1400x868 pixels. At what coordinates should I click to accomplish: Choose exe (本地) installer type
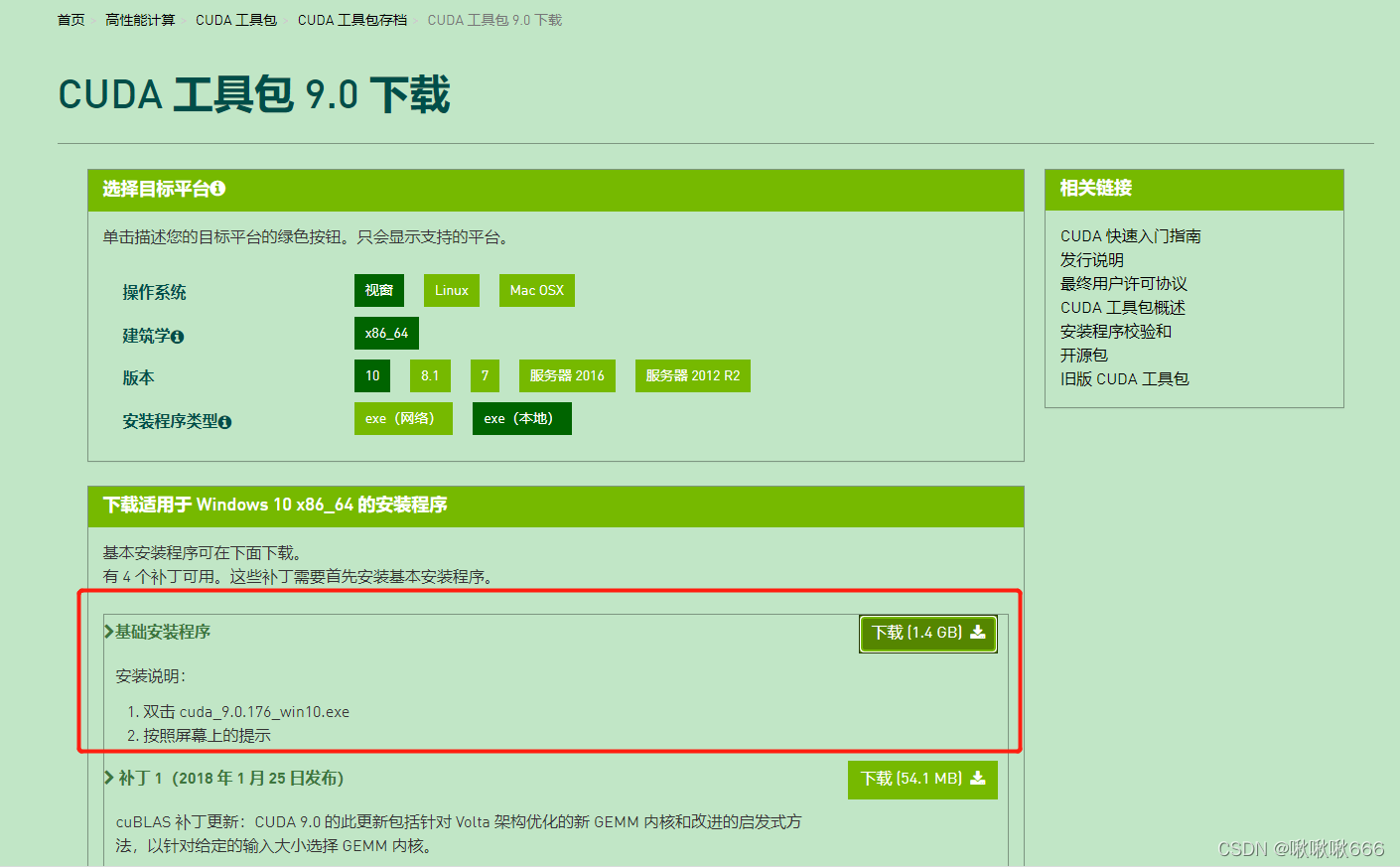(x=522, y=418)
